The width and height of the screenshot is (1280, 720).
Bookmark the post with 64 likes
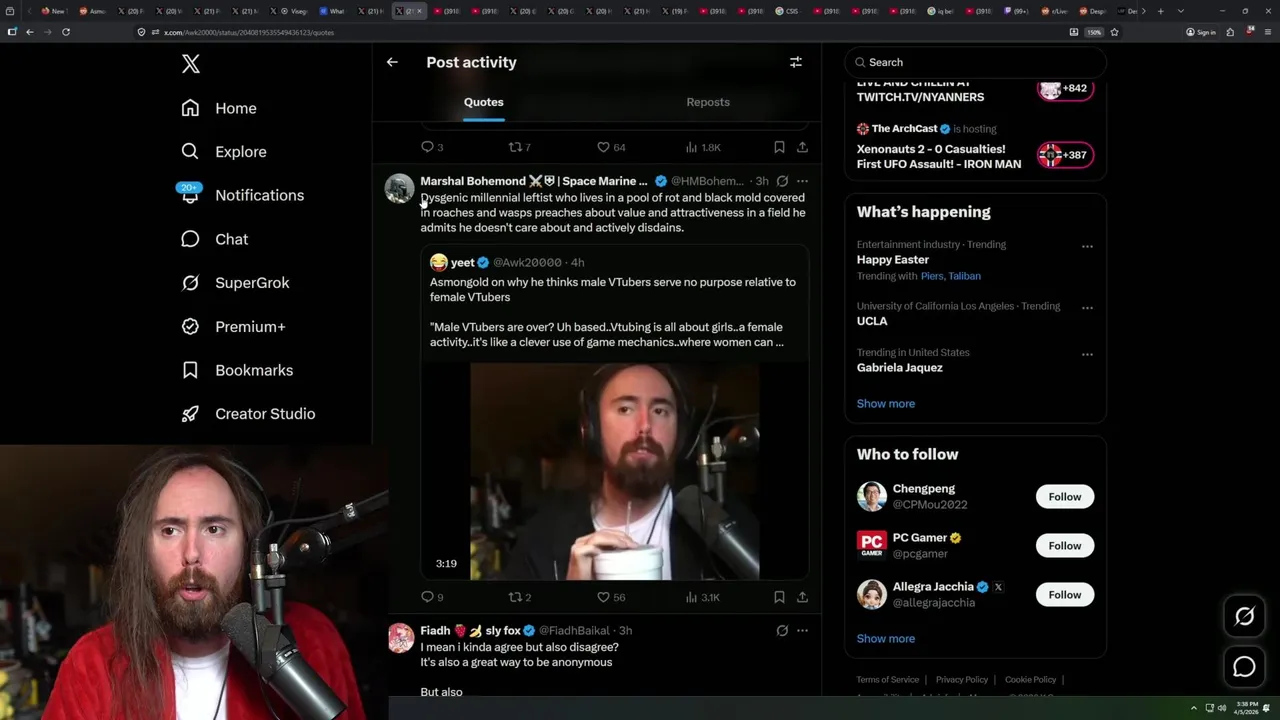tap(779, 147)
